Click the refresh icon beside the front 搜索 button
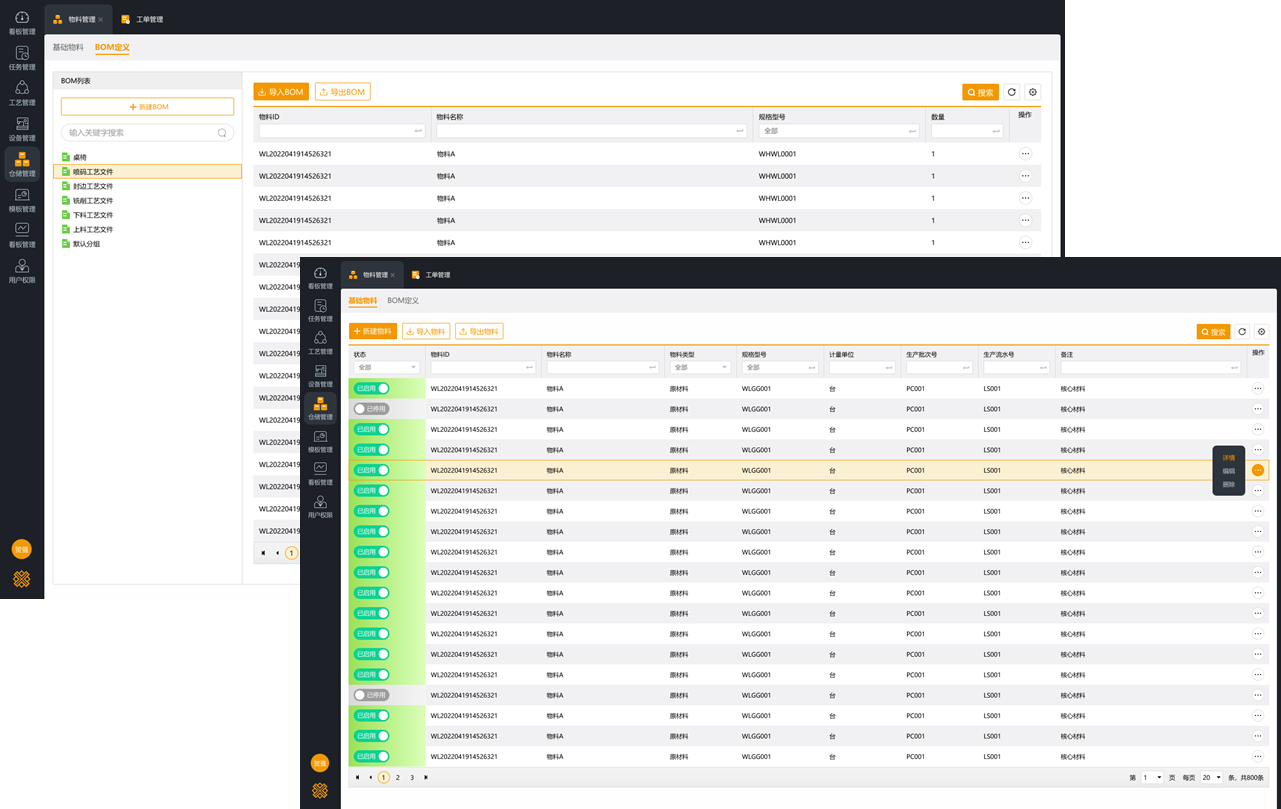This screenshot has width=1281, height=809. pyautogui.click(x=1242, y=332)
